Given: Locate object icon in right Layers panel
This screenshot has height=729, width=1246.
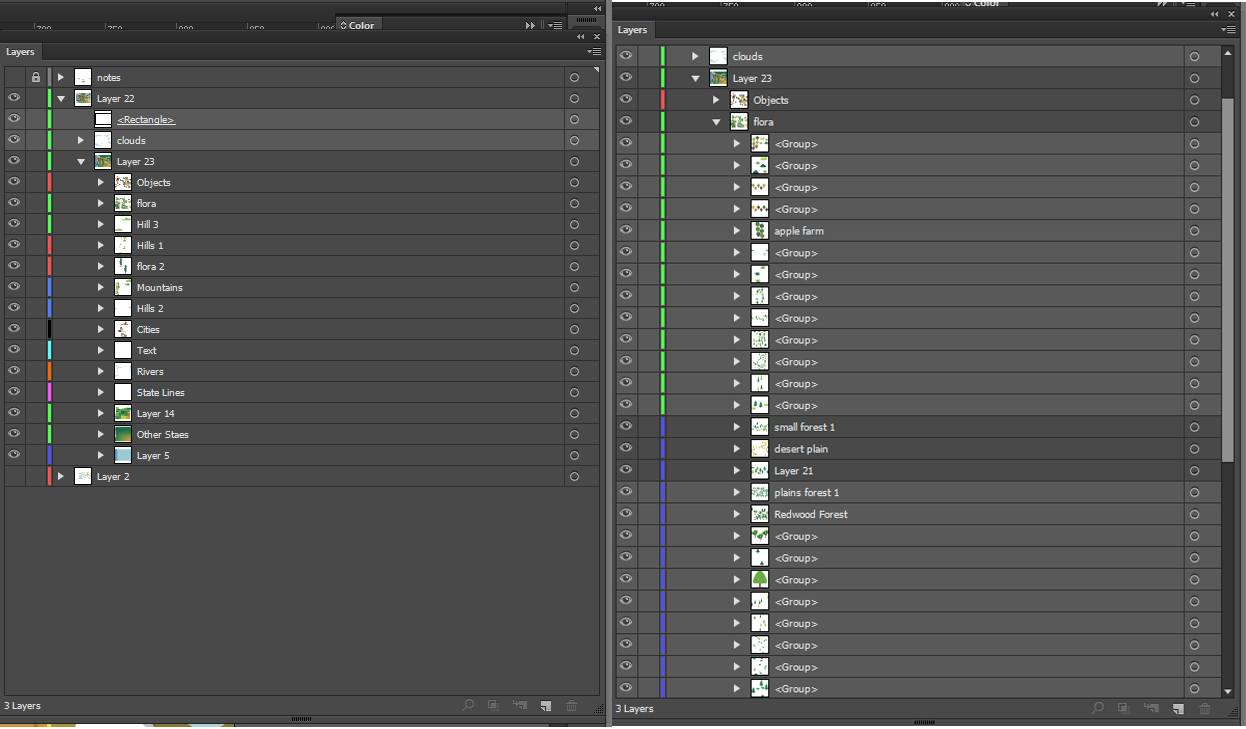Looking at the screenshot, I should [x=1098, y=708].
